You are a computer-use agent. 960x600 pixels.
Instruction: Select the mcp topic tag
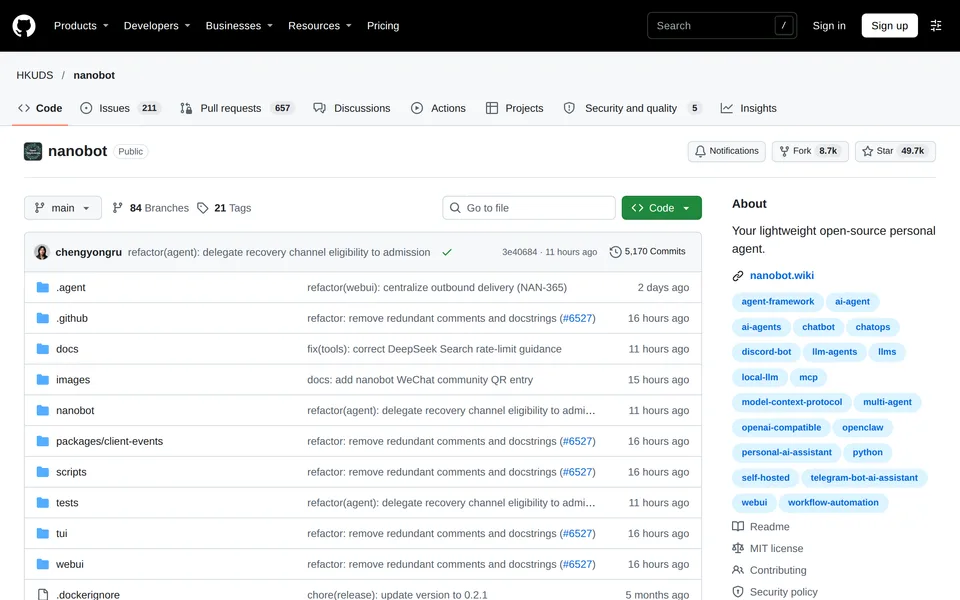coord(808,377)
